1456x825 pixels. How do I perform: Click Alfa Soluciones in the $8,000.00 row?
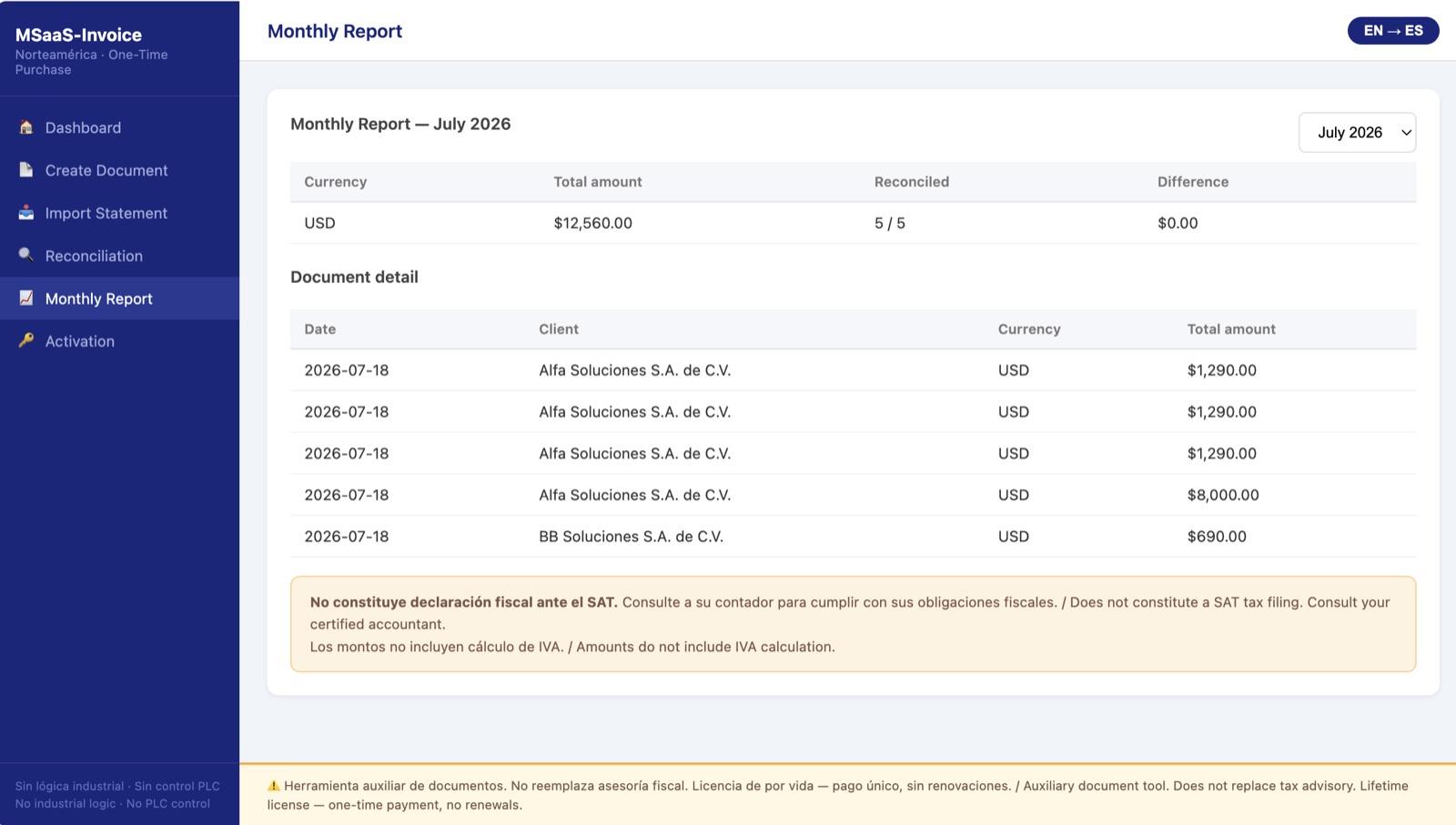635,495
